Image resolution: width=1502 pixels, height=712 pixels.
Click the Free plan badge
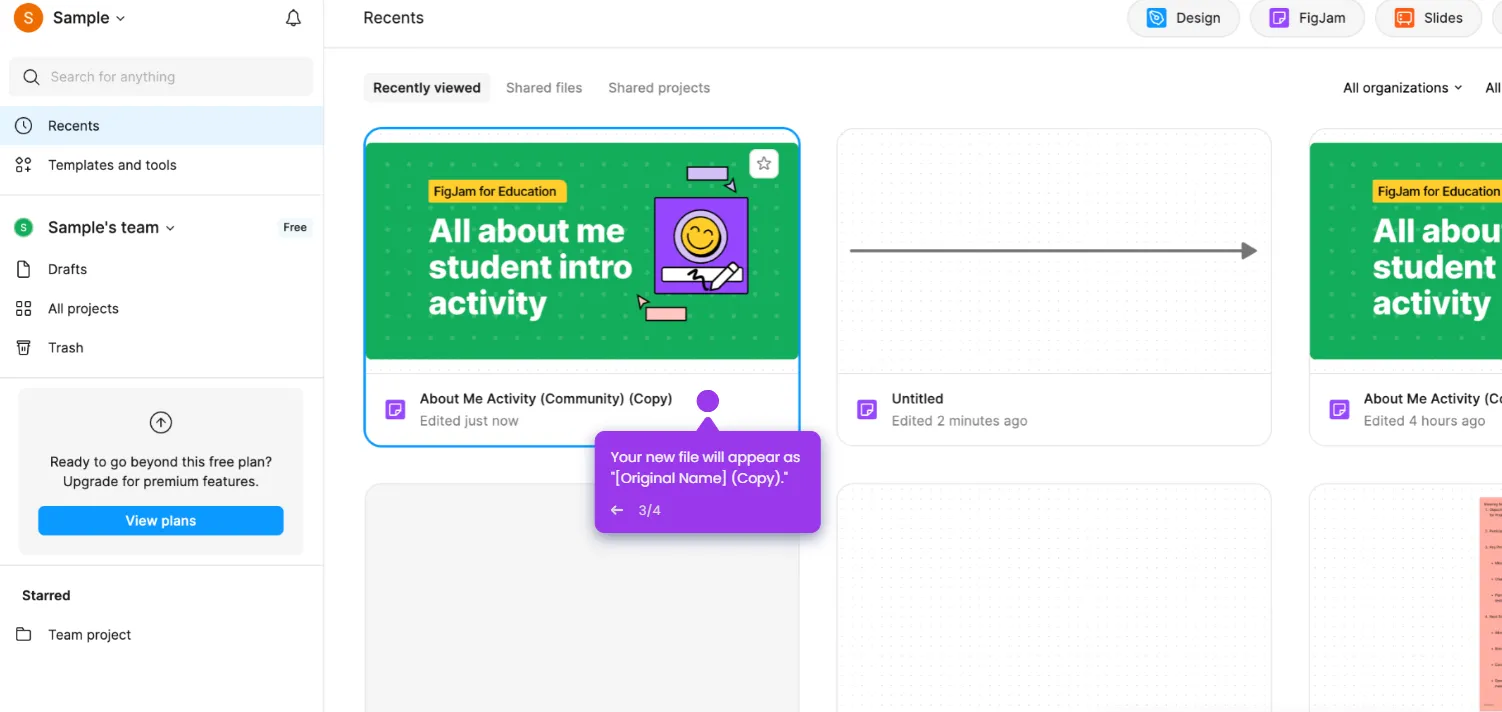295,228
